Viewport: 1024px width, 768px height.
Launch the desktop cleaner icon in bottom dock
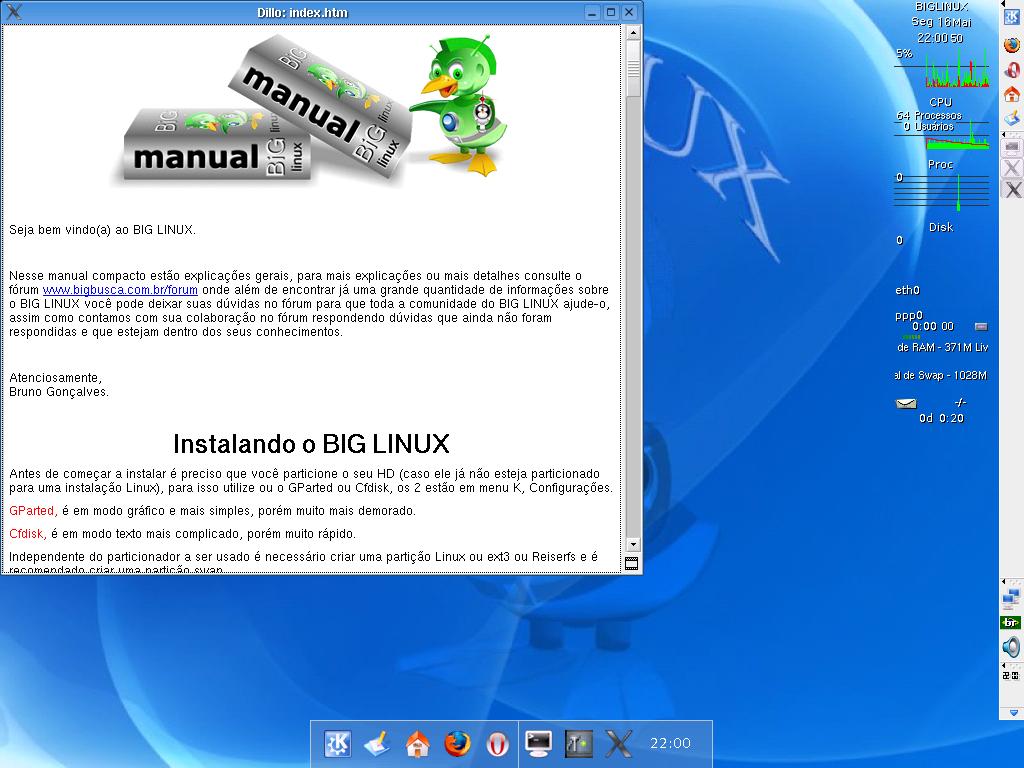click(x=377, y=743)
